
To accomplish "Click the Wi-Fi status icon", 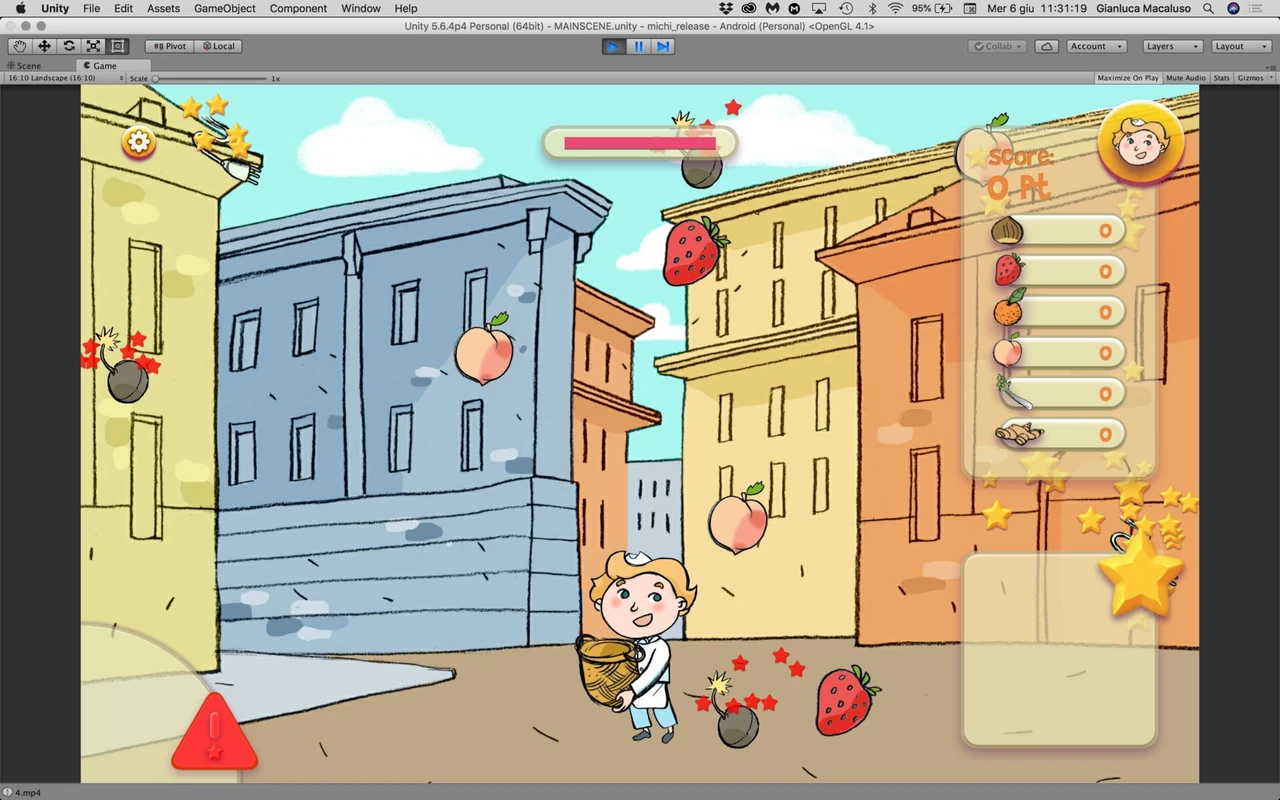I will pos(894,8).
